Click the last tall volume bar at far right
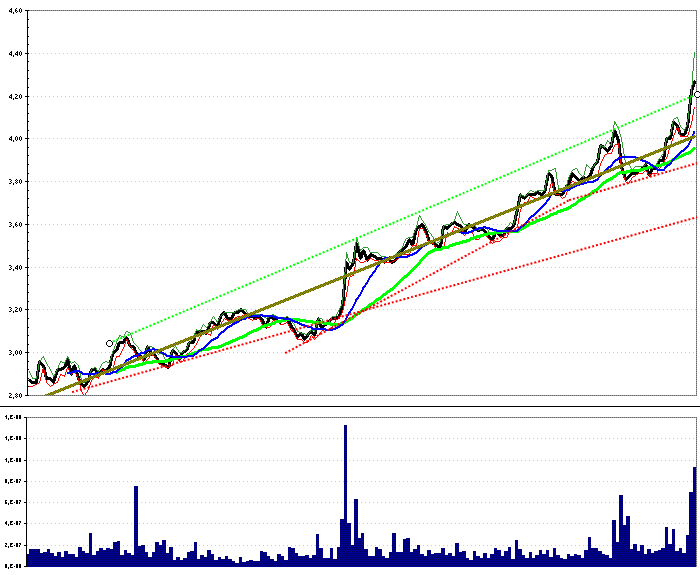Viewport: 700px width, 575px height. [695, 517]
